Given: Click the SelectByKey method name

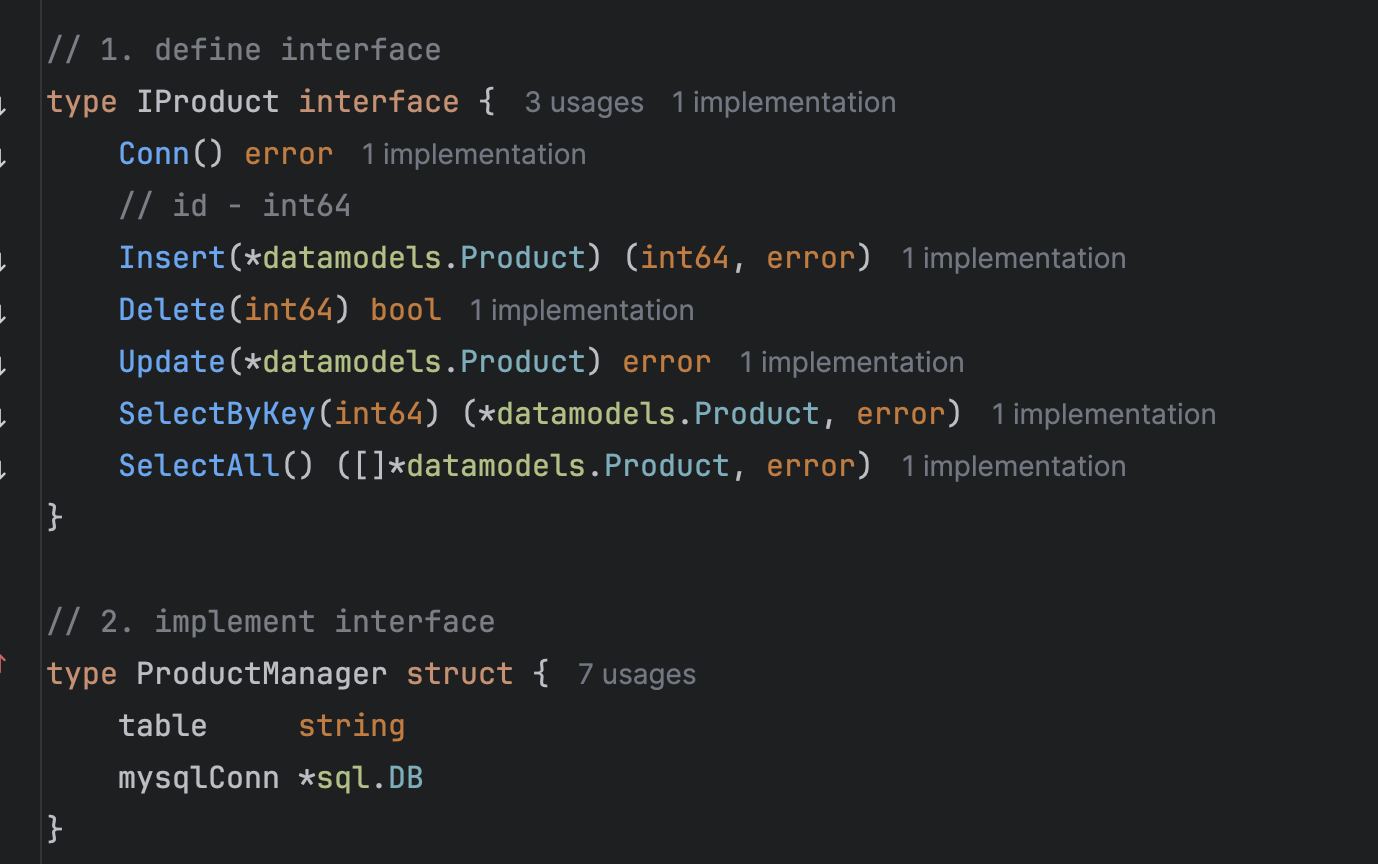Looking at the screenshot, I should pyautogui.click(x=217, y=414).
